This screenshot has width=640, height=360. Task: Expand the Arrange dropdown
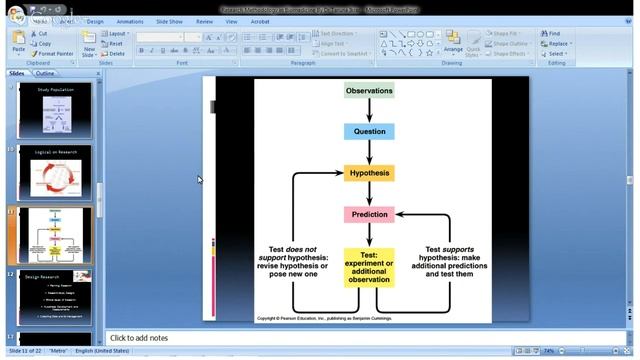[453, 43]
